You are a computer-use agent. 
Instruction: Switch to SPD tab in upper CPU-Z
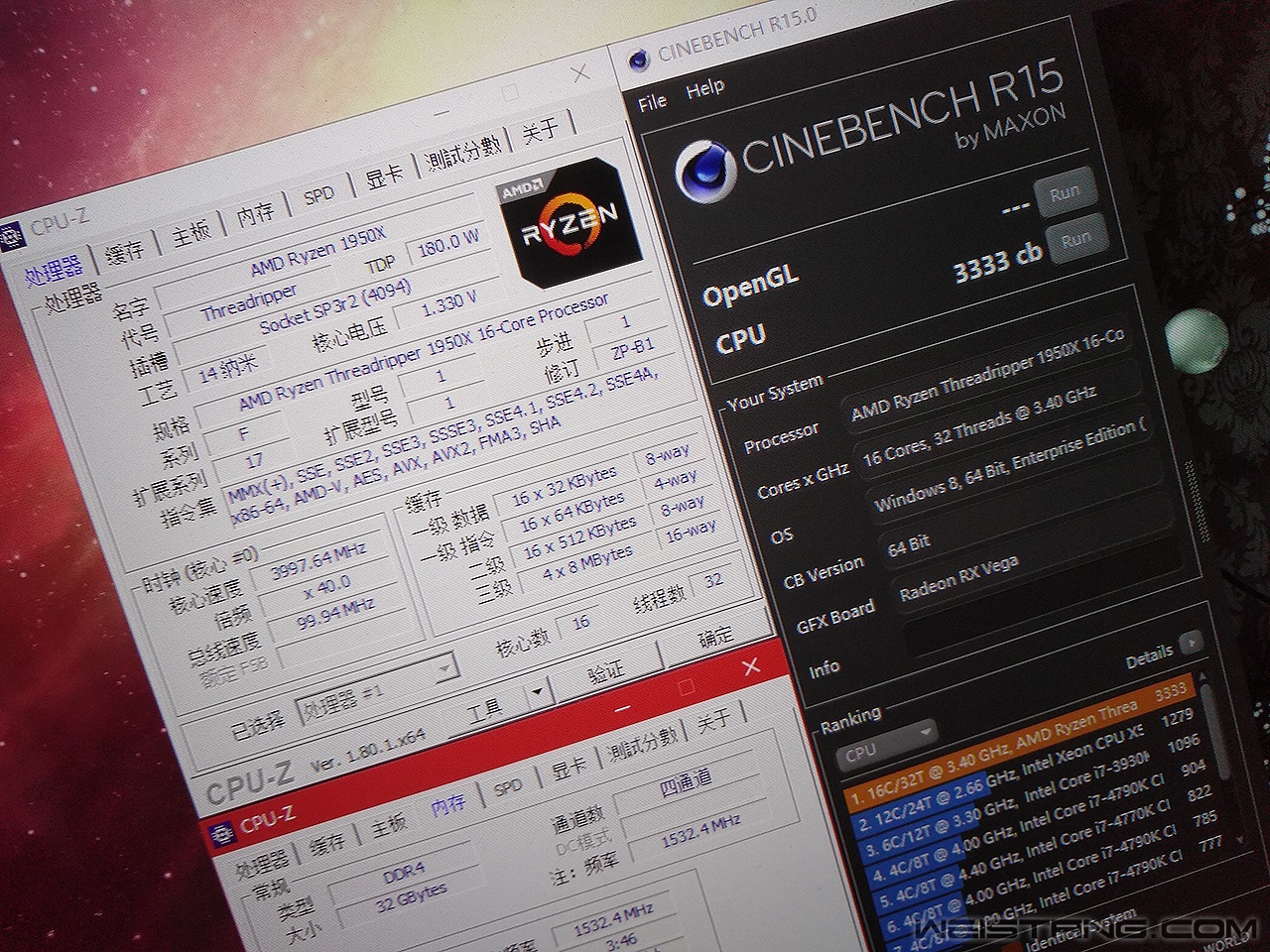[x=317, y=194]
